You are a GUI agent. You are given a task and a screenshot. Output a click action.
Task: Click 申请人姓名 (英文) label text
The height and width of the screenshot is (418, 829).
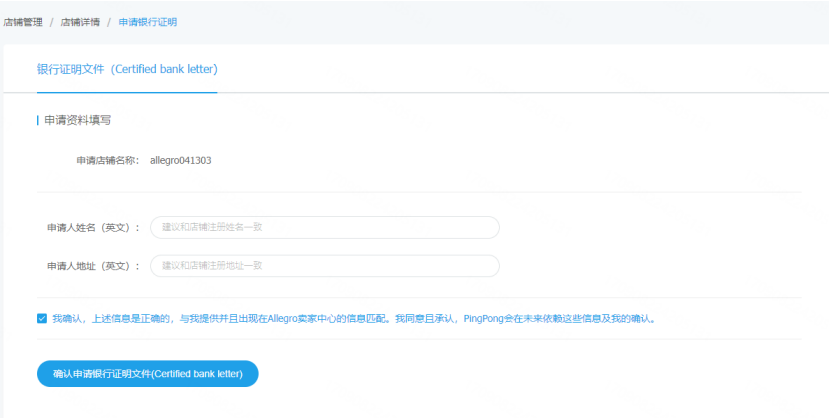coord(94,228)
